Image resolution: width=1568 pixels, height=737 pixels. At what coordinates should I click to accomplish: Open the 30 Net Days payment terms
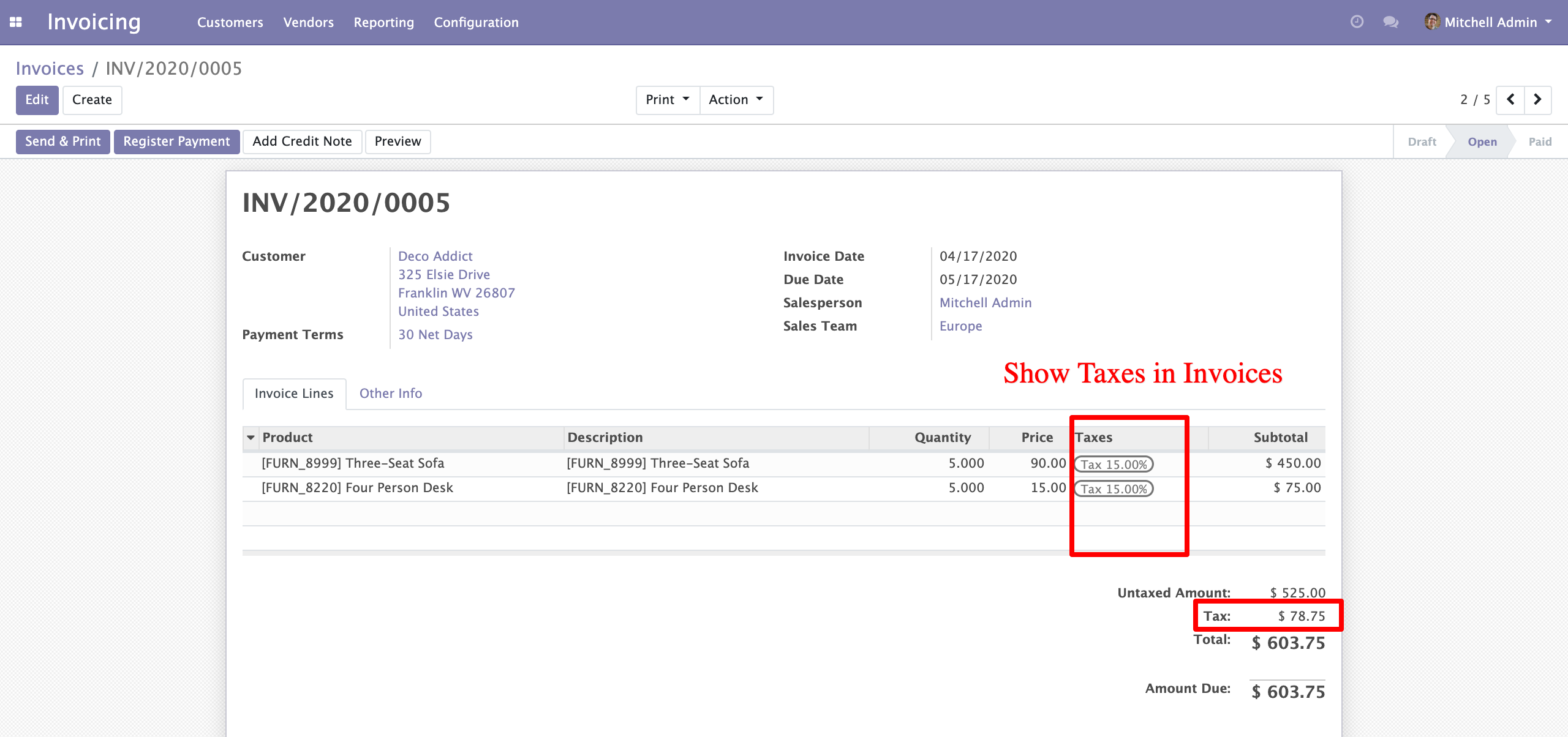435,335
